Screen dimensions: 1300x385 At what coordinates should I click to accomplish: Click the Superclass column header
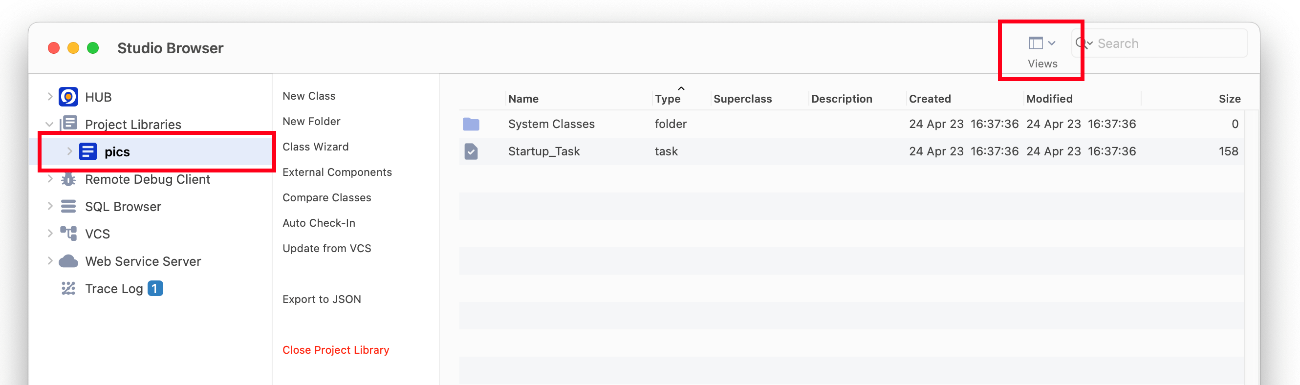(743, 99)
